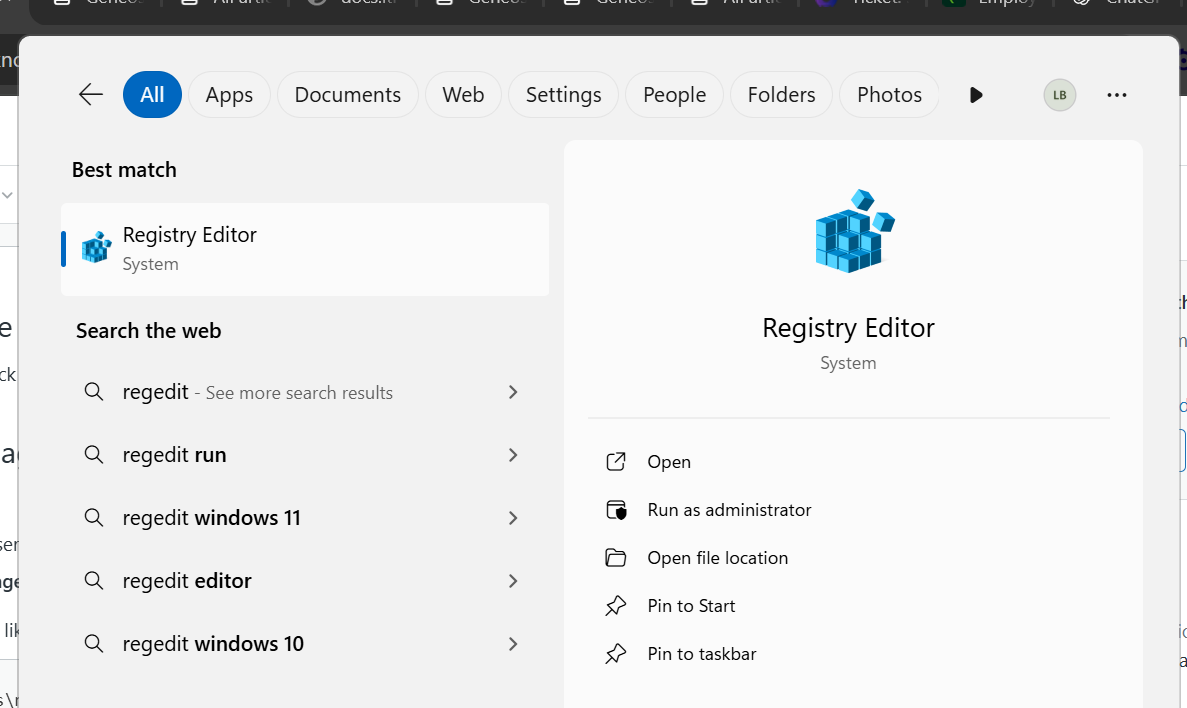1187x708 pixels.
Task: Choose Run as administrator
Action: point(729,510)
